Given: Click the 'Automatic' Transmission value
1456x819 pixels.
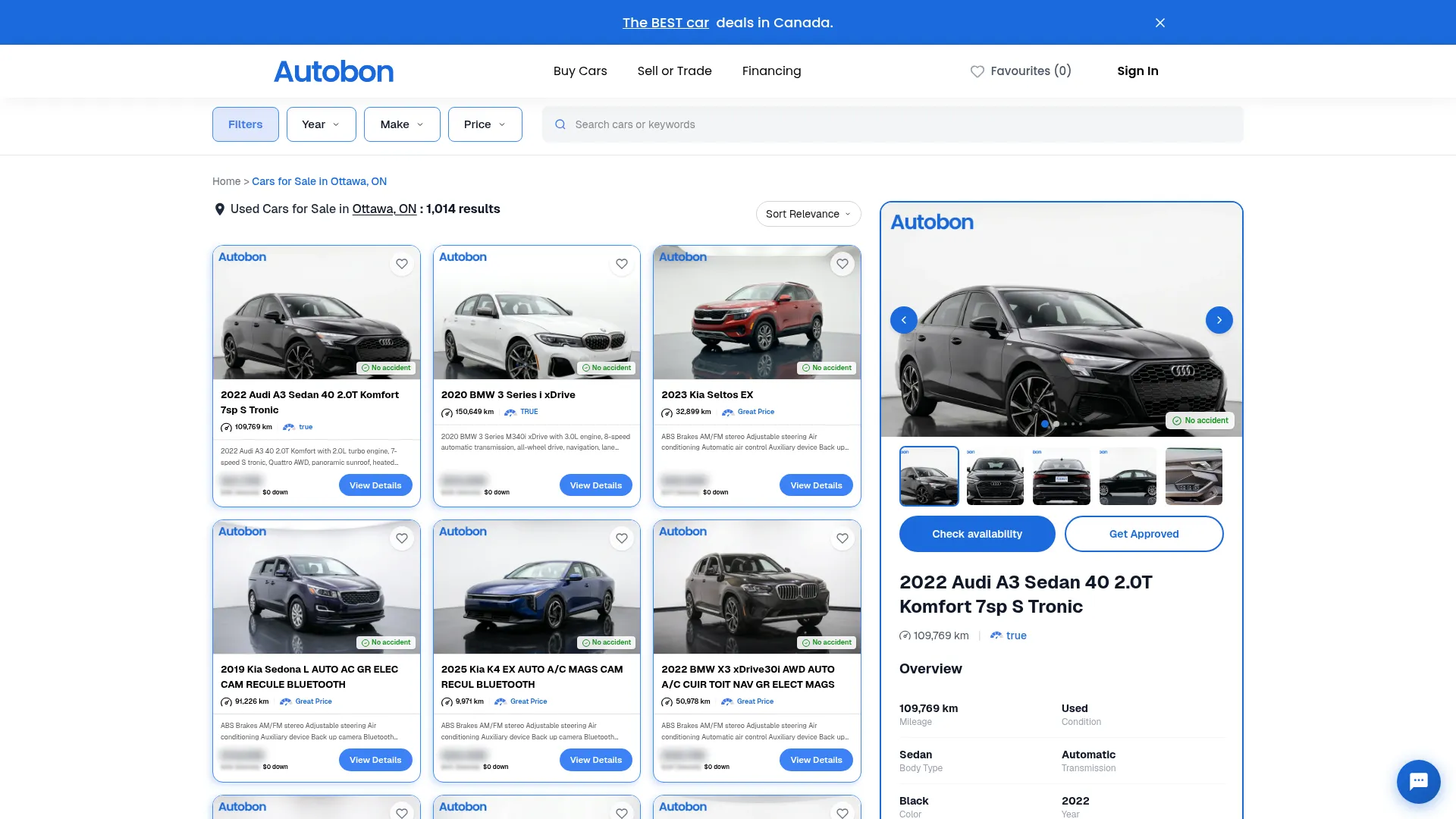Looking at the screenshot, I should click(x=1088, y=755).
